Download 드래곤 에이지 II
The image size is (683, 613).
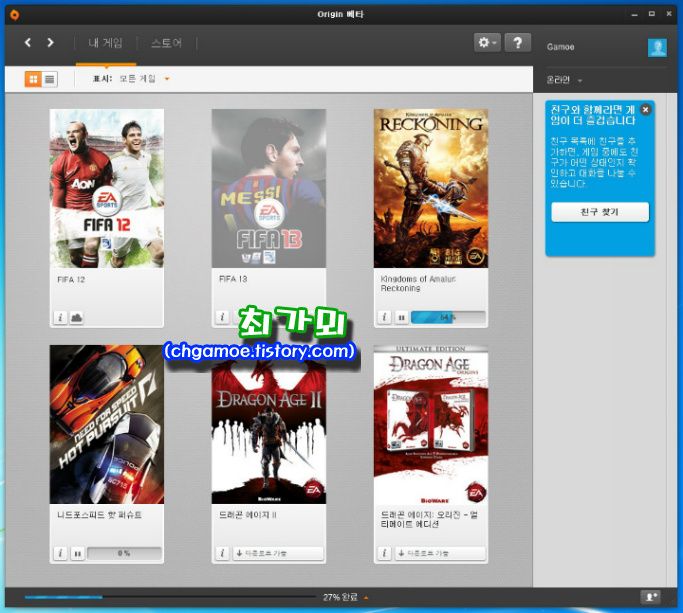[x=278, y=553]
